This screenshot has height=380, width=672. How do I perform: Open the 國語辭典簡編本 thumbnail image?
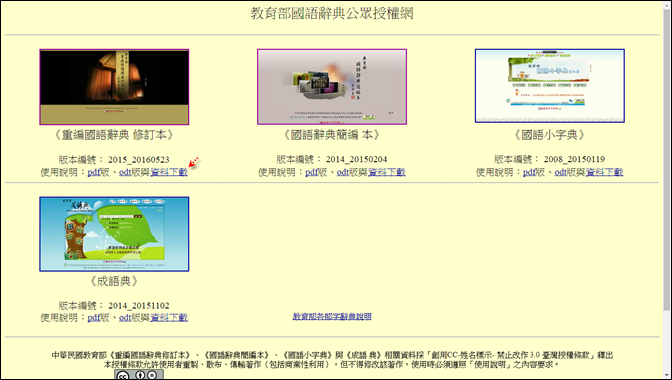332,87
